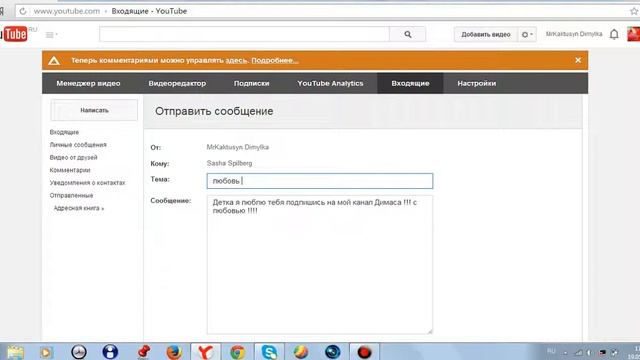The width and height of the screenshot is (640, 360).
Task: Open Входящие in the left sidebar
Action: [64, 132]
